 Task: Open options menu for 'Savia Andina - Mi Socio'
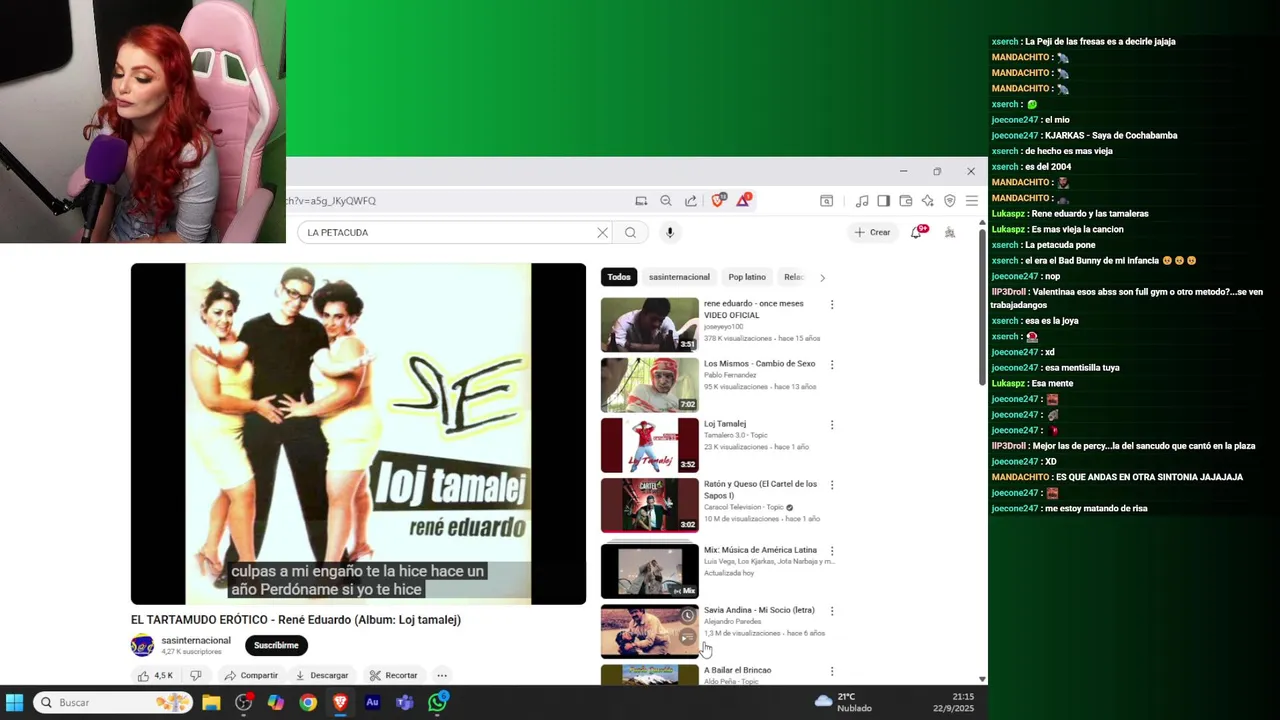[832, 610]
